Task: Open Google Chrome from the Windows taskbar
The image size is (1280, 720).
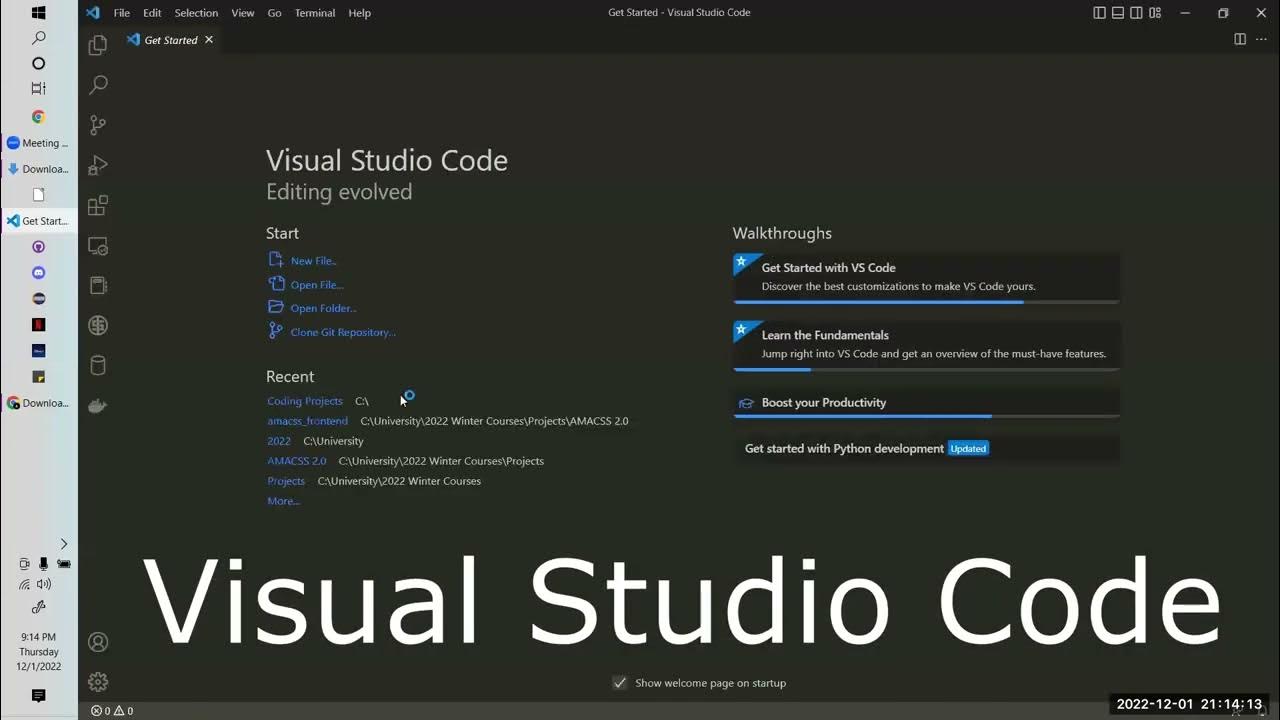Action: tap(38, 117)
